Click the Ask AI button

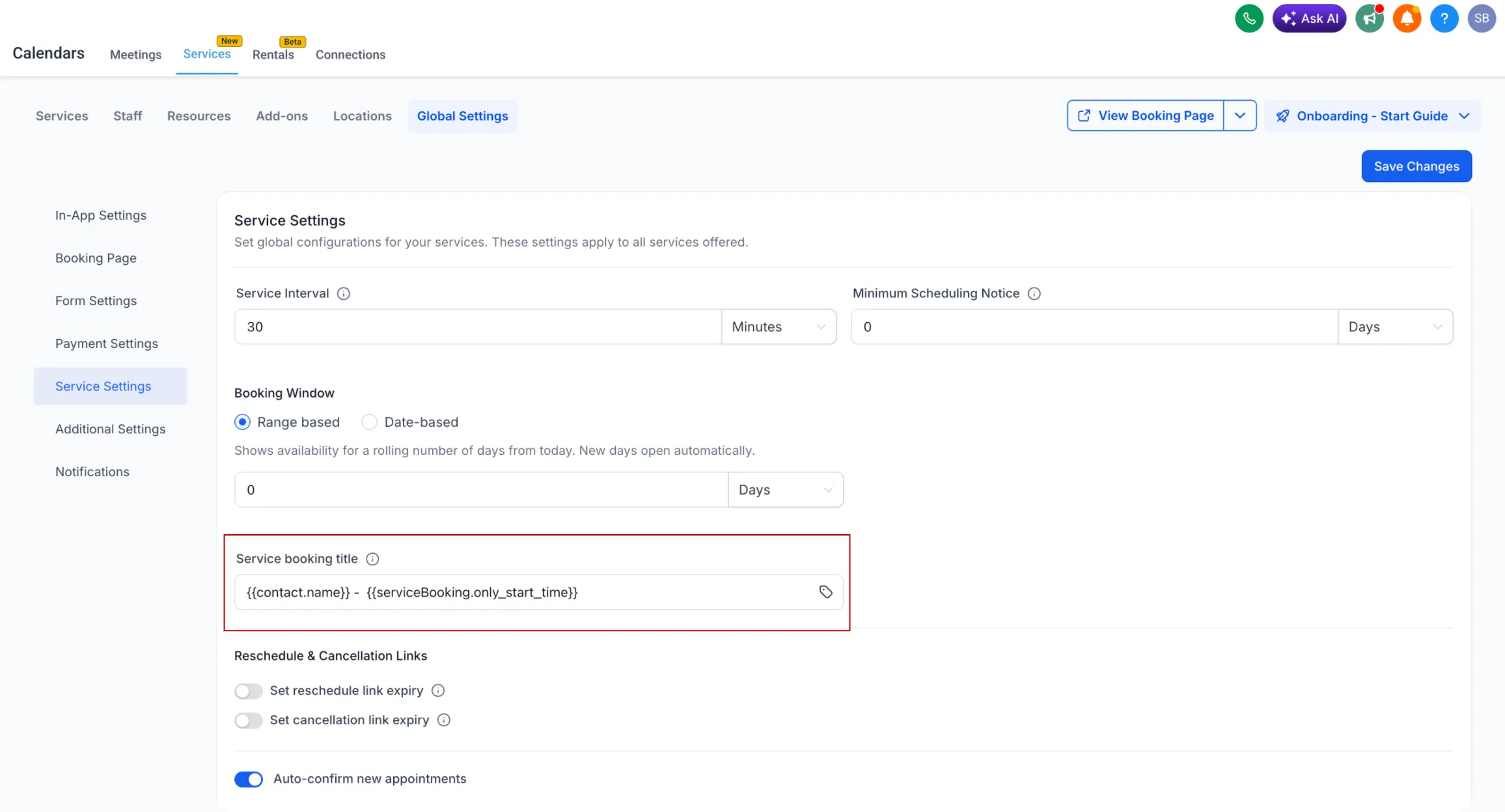(x=1309, y=18)
